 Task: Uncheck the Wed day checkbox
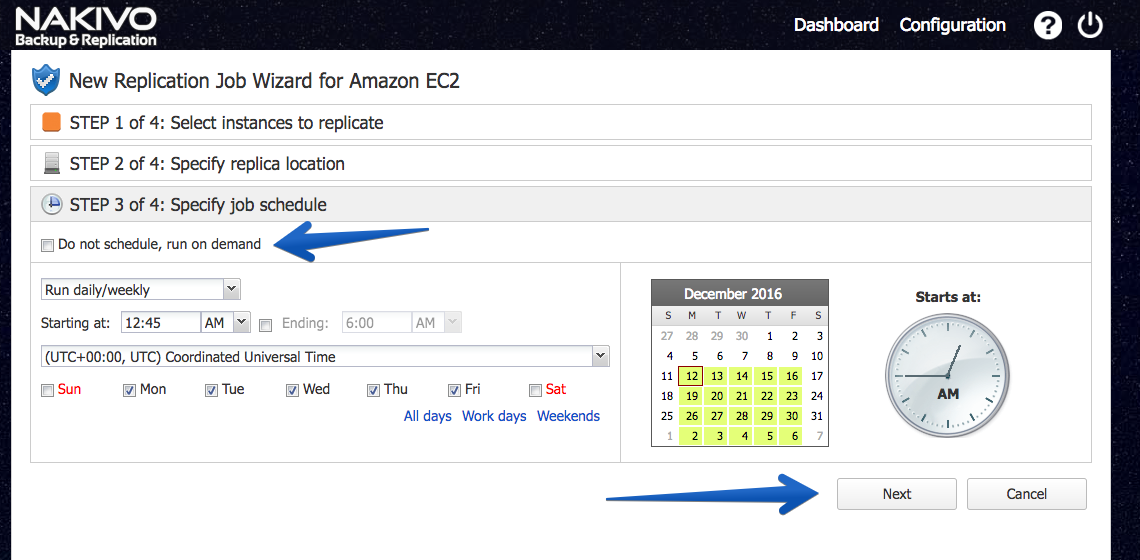pyautogui.click(x=292, y=391)
